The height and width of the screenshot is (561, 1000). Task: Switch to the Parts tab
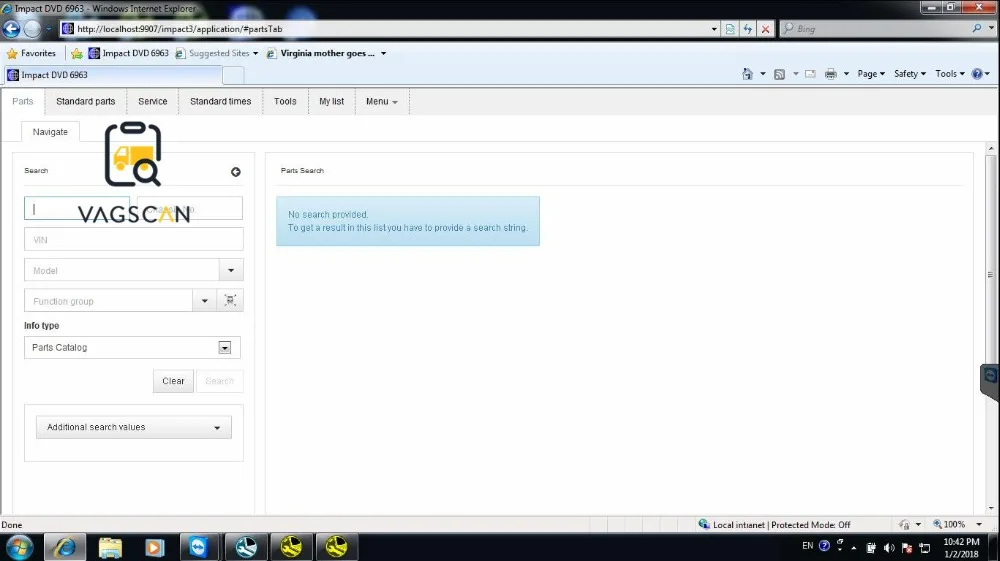click(x=23, y=101)
